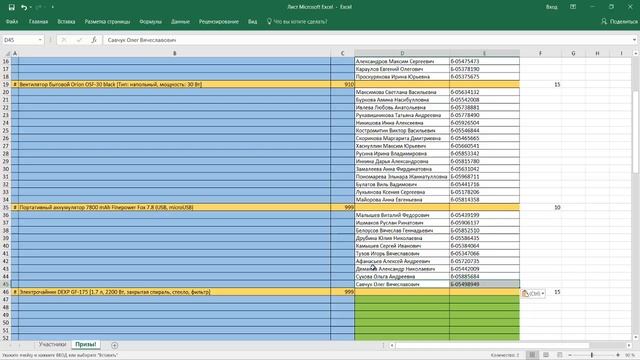Select cell 'Тузов Игорь Вячеславович'
The width and height of the screenshot is (640, 360).
pos(402,253)
